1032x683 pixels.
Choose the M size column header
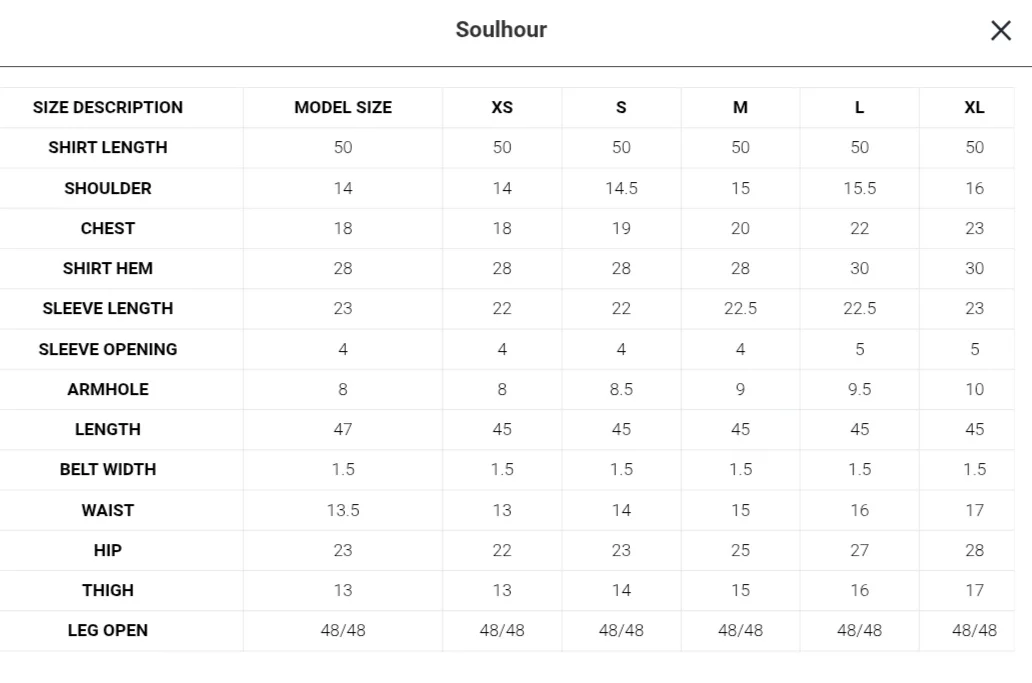(x=740, y=108)
